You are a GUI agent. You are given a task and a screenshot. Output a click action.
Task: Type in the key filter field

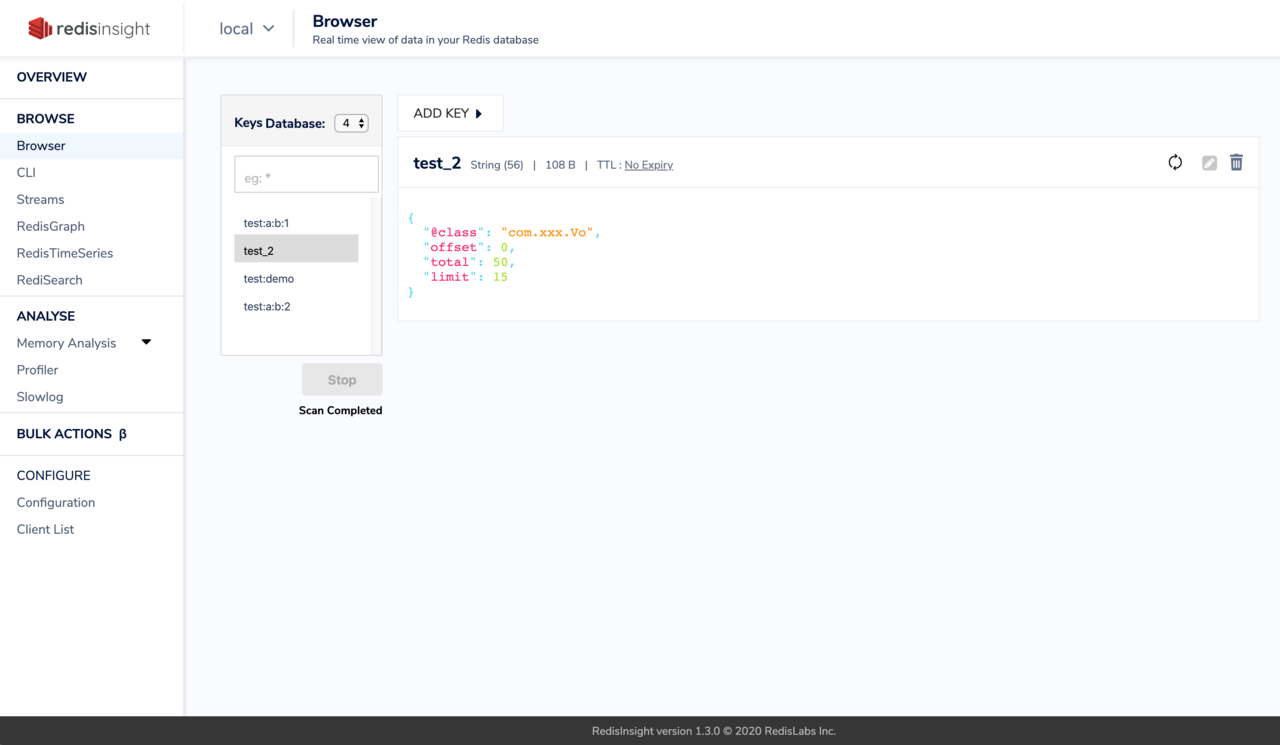point(306,175)
